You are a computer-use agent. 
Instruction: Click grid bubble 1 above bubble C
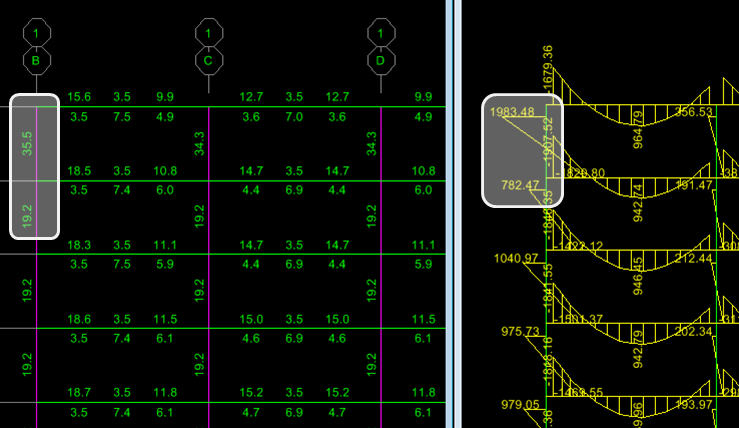click(x=208, y=34)
